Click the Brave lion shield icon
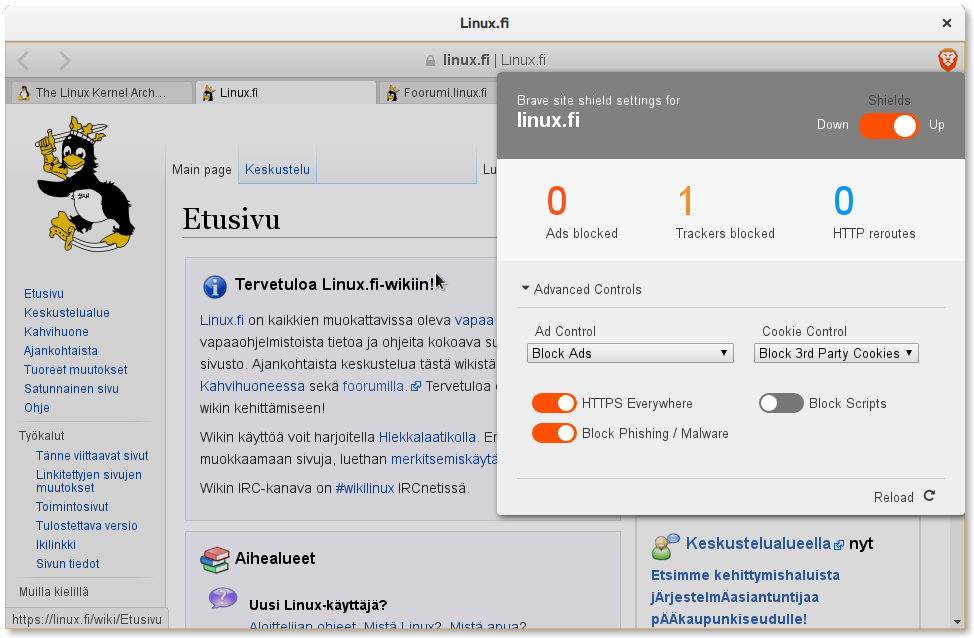This screenshot has height=638, width=974. point(947,60)
